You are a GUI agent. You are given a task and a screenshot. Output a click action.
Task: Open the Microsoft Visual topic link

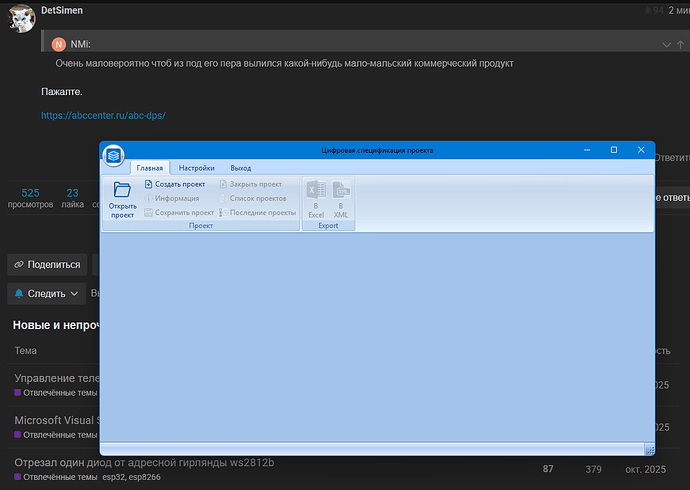point(57,421)
